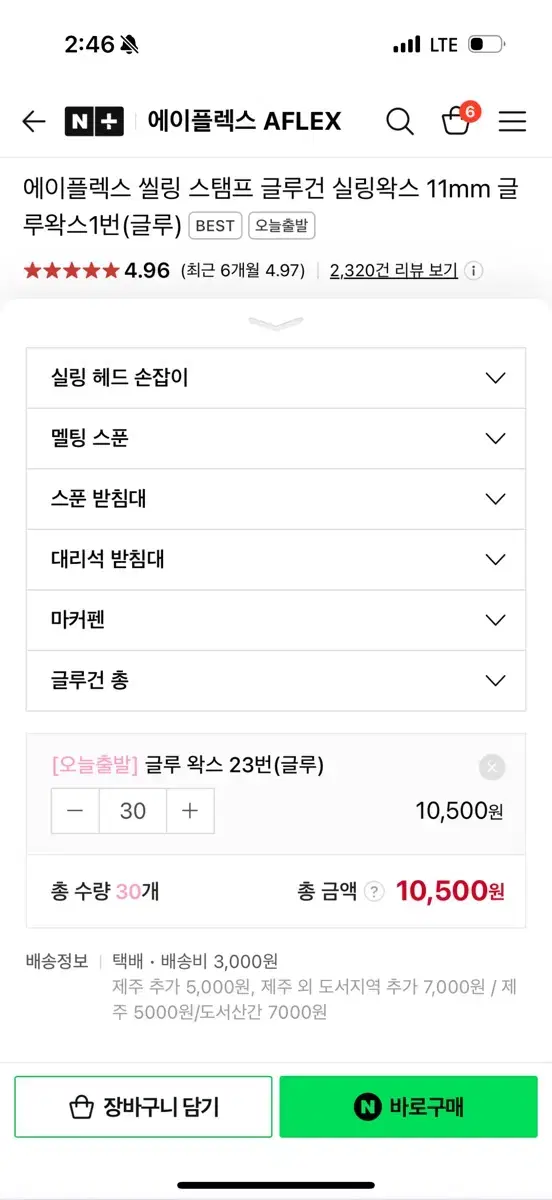This screenshot has width=552, height=1200.
Task: Increase quantity with the plus button
Action: point(190,811)
